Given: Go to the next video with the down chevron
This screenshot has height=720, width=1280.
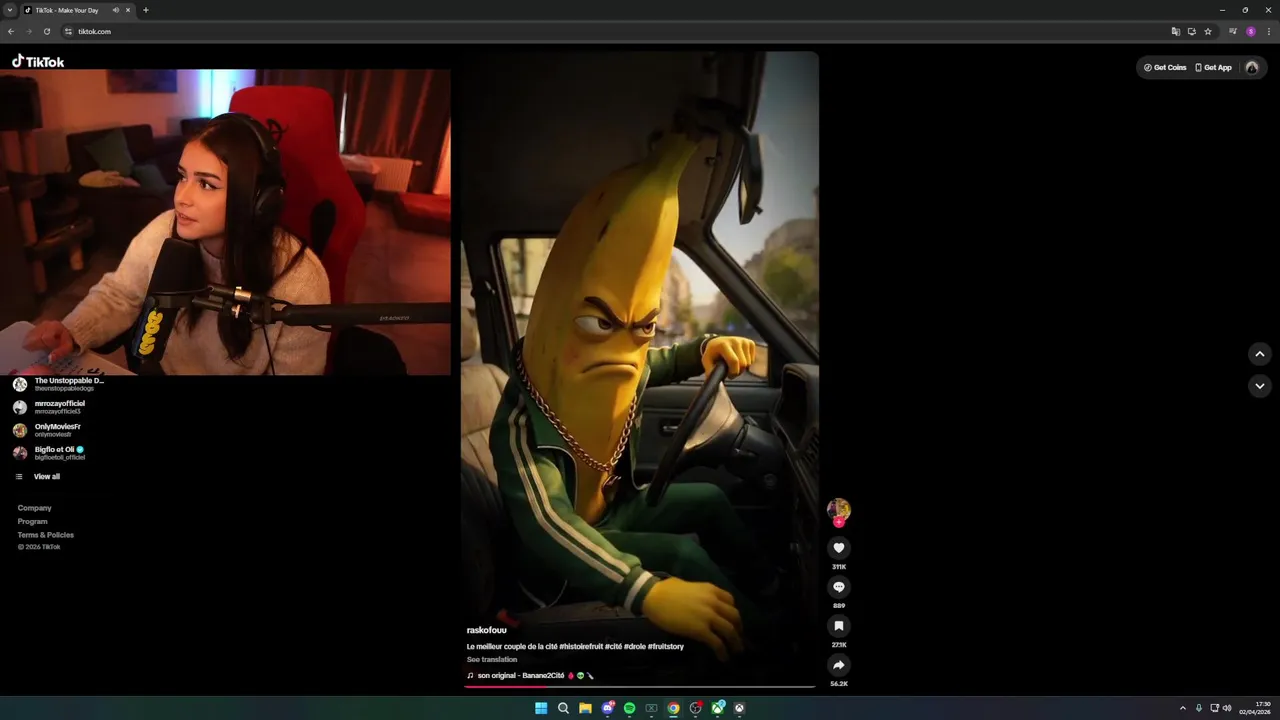Looking at the screenshot, I should 1260,386.
